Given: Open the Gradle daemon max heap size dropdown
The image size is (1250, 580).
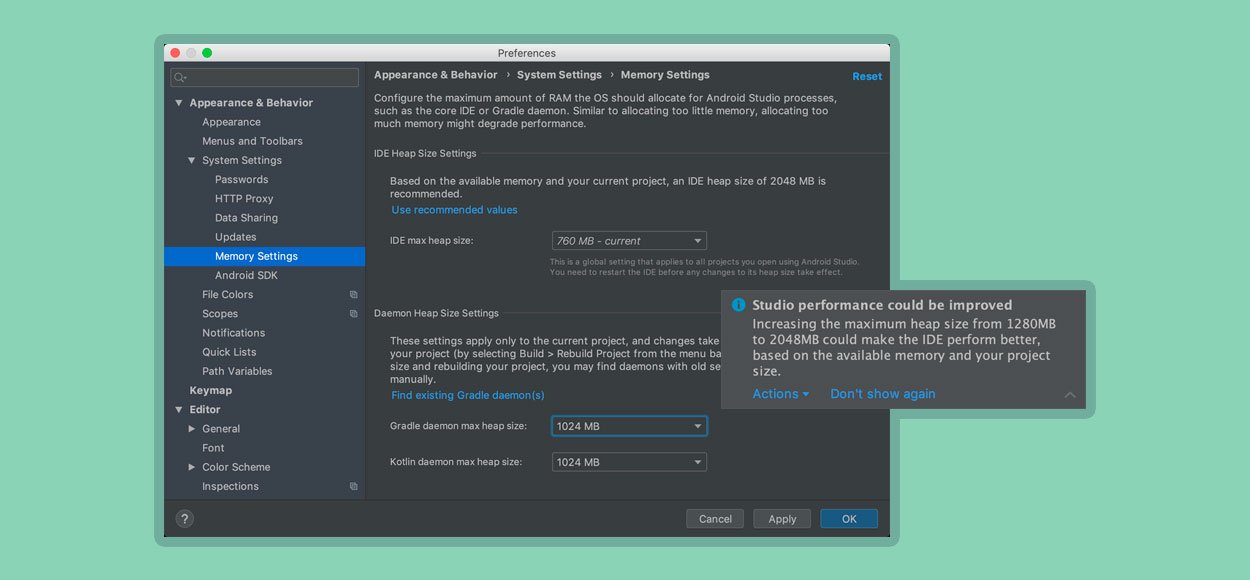Looking at the screenshot, I should [629, 426].
